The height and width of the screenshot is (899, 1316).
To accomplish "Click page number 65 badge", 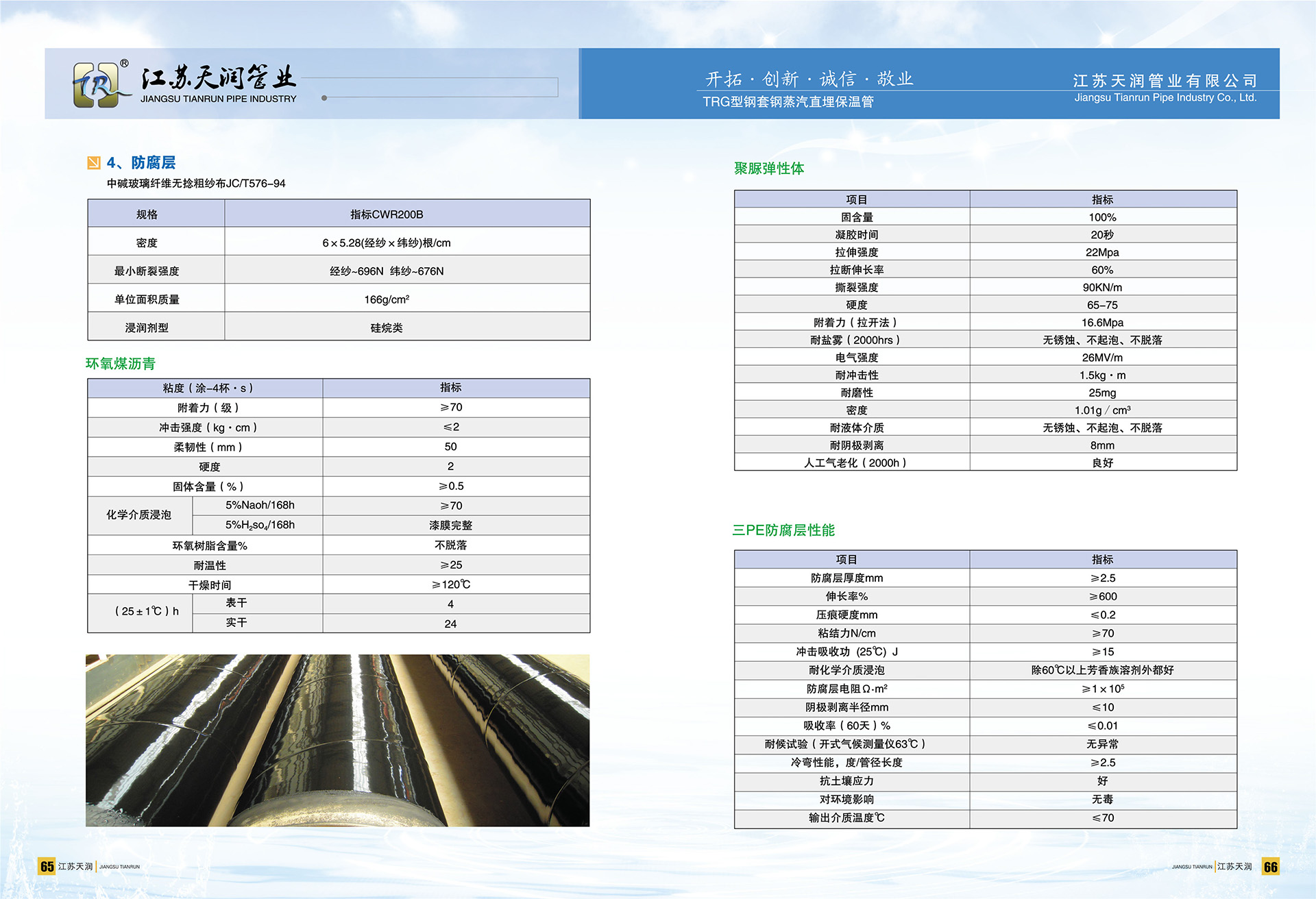I will (47, 866).
